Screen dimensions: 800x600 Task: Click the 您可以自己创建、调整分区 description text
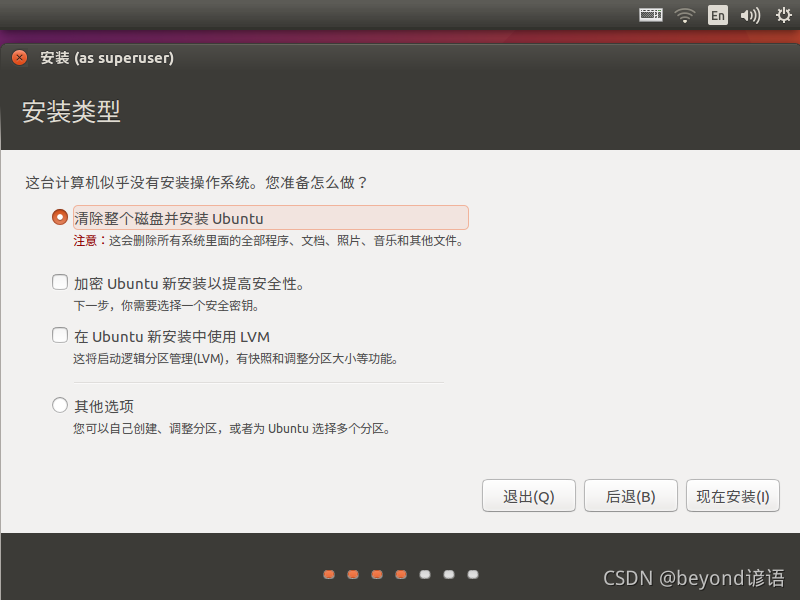pos(232,429)
